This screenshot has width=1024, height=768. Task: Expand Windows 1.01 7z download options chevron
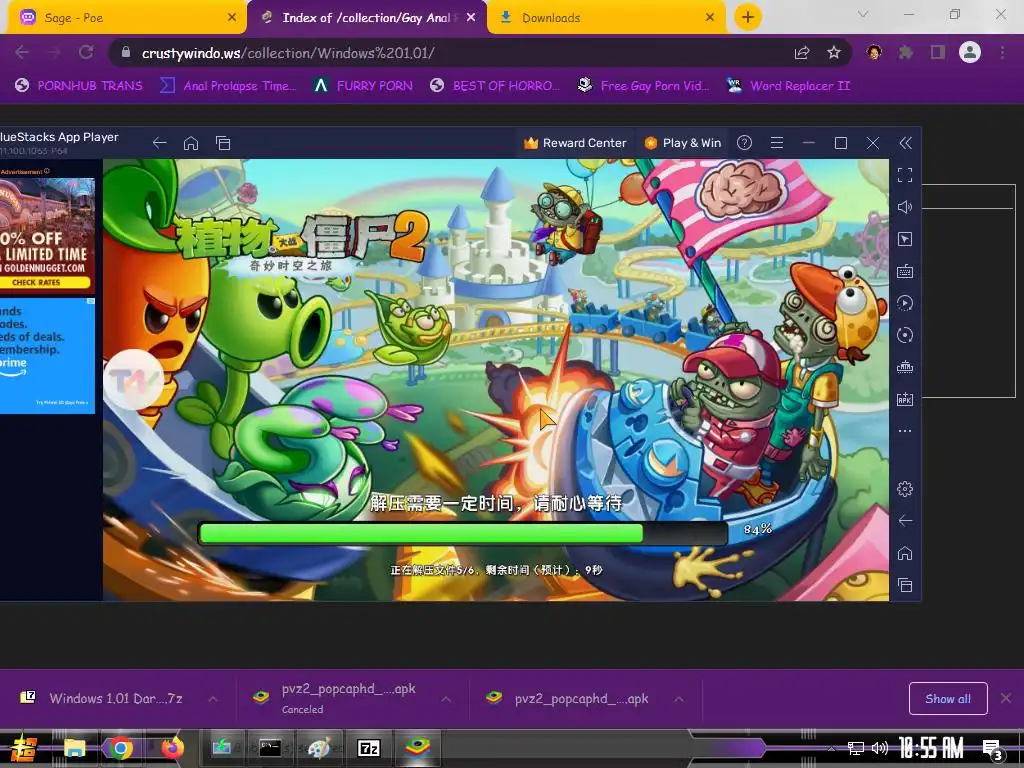coord(213,699)
